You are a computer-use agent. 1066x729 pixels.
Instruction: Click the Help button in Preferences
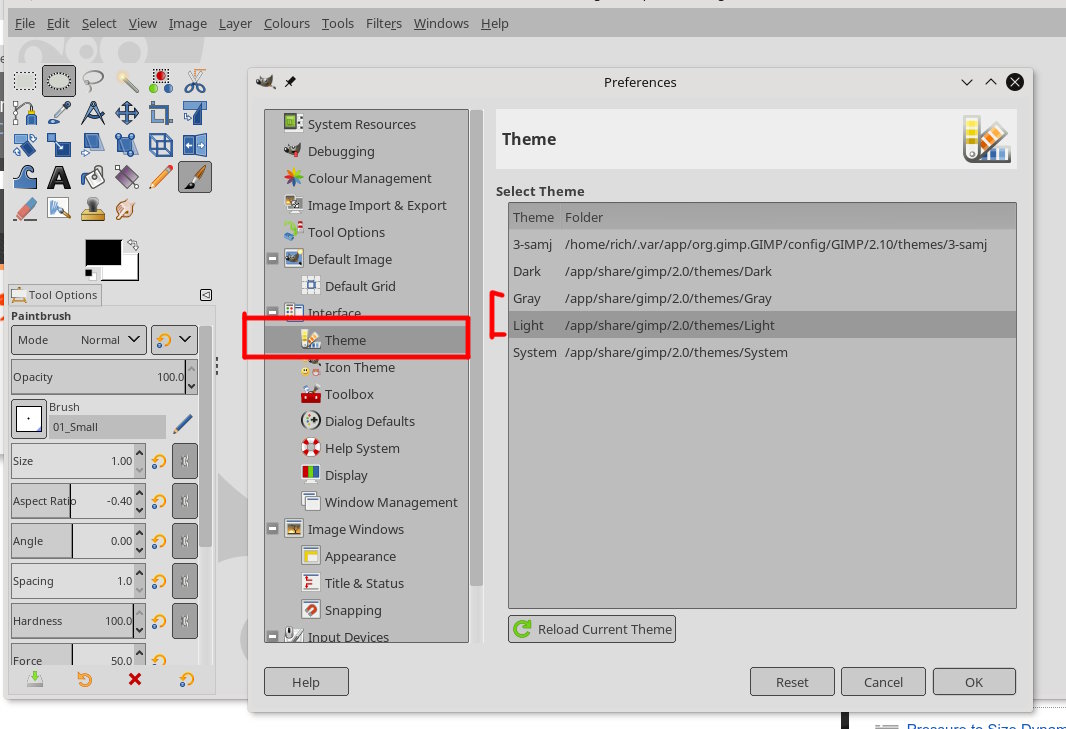point(306,681)
